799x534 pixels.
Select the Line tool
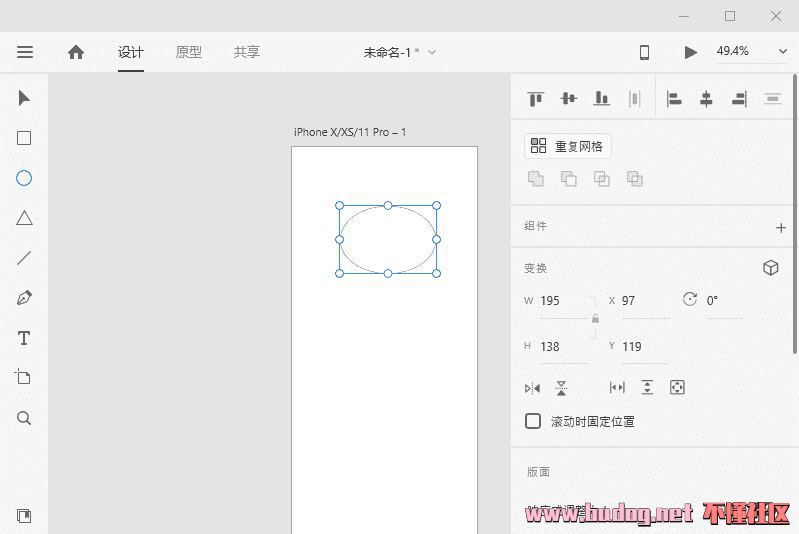coord(24,258)
